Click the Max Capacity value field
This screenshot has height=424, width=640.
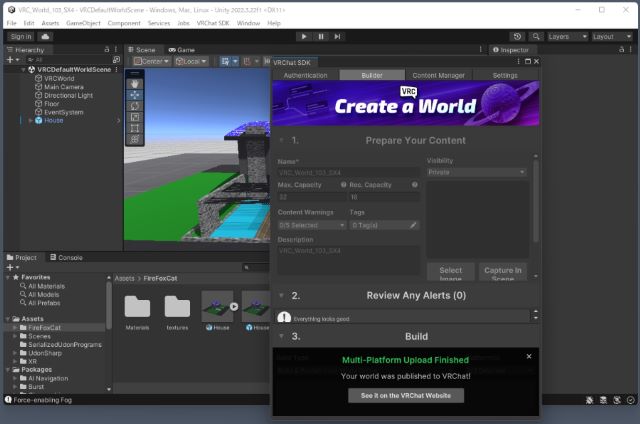(312, 197)
